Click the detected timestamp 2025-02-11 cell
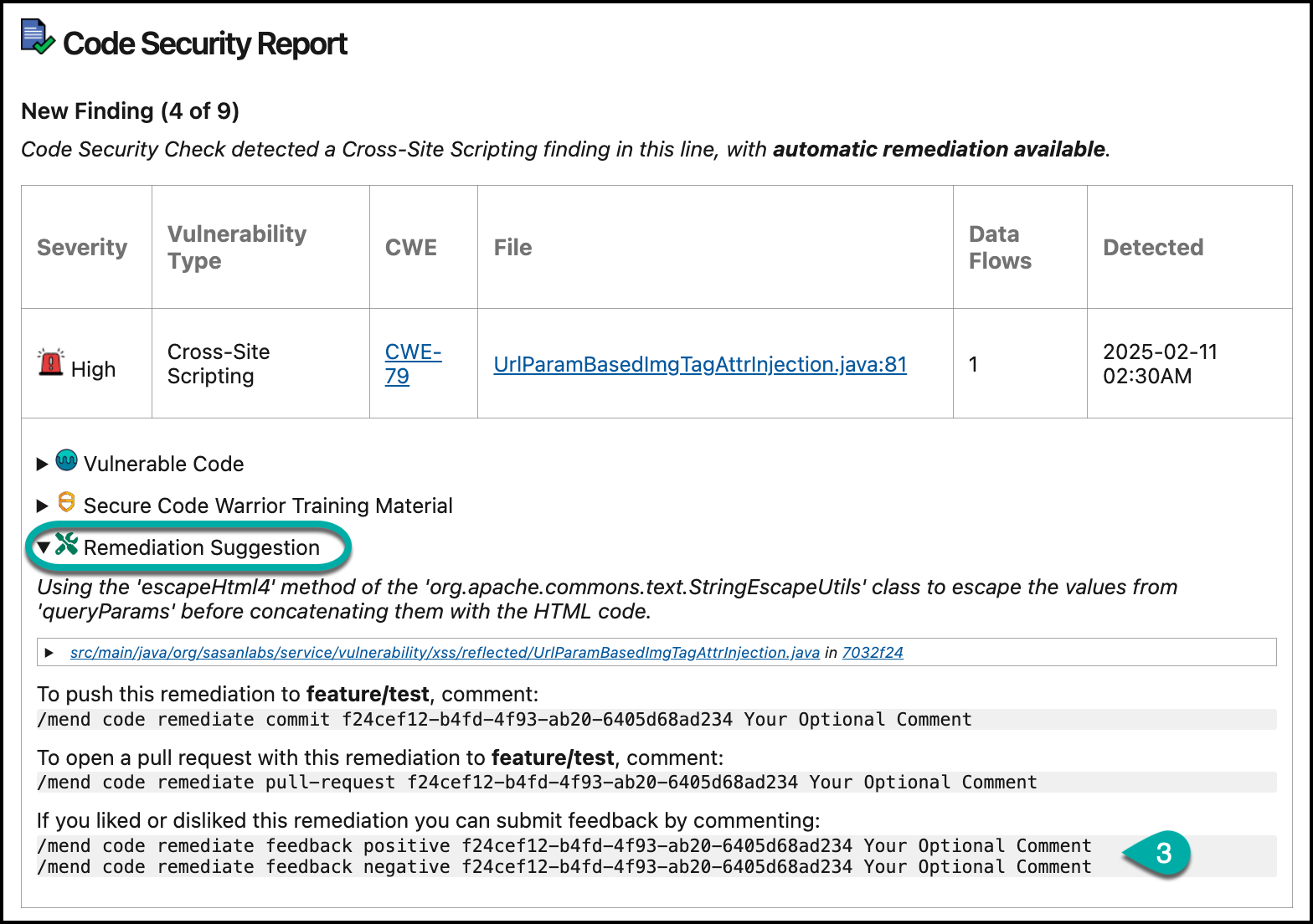 (1160, 364)
